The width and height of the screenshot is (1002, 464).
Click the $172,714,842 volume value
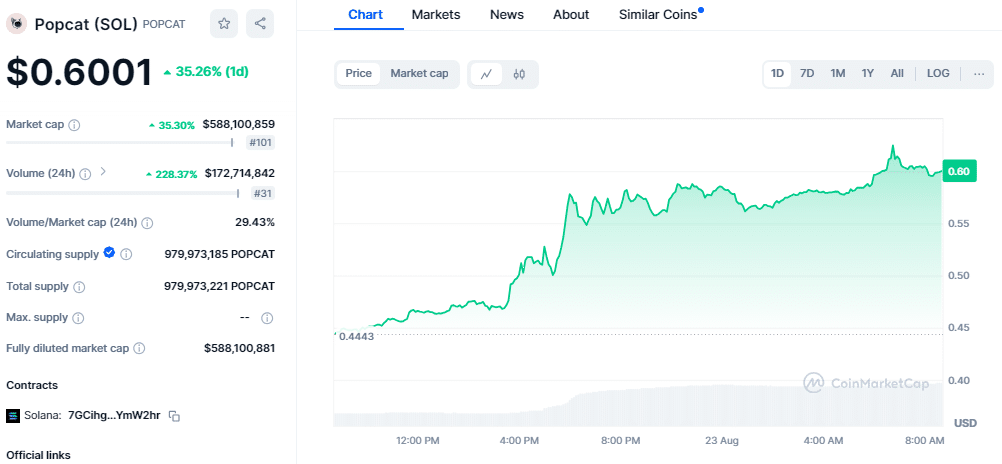click(x=240, y=173)
